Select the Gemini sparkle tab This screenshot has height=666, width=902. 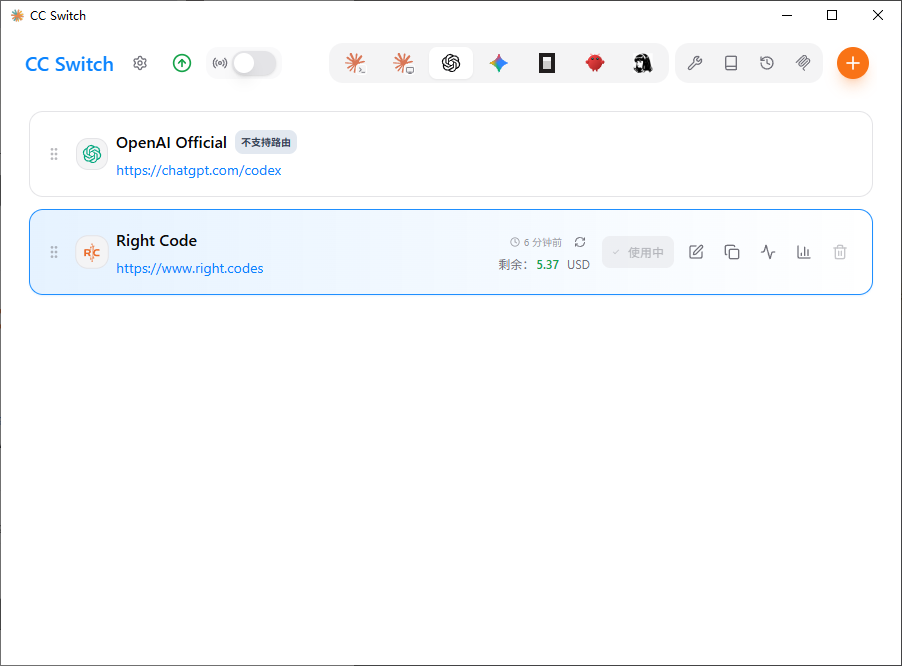pos(499,63)
